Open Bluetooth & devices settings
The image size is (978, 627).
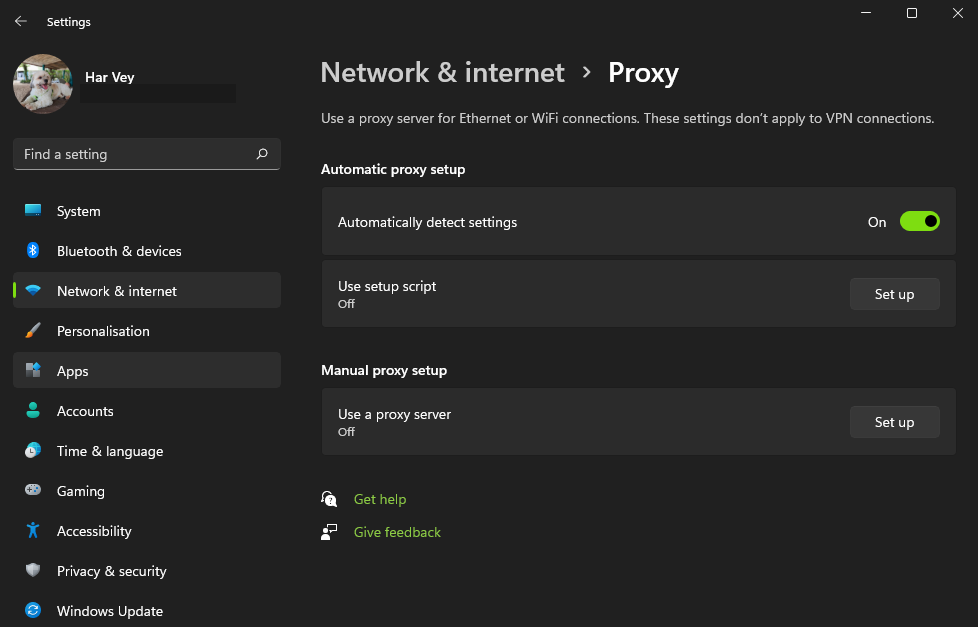(x=147, y=251)
